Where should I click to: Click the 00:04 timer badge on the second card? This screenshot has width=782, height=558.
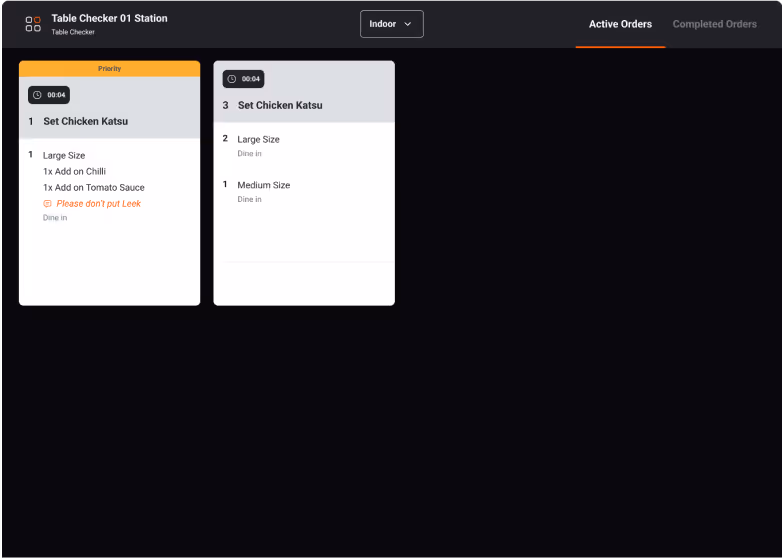point(243,79)
